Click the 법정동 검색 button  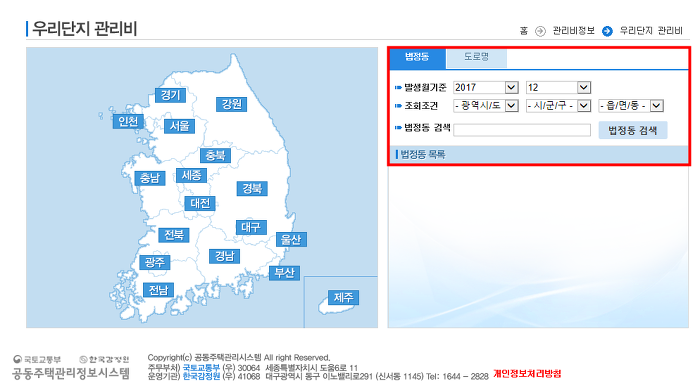coord(633,130)
